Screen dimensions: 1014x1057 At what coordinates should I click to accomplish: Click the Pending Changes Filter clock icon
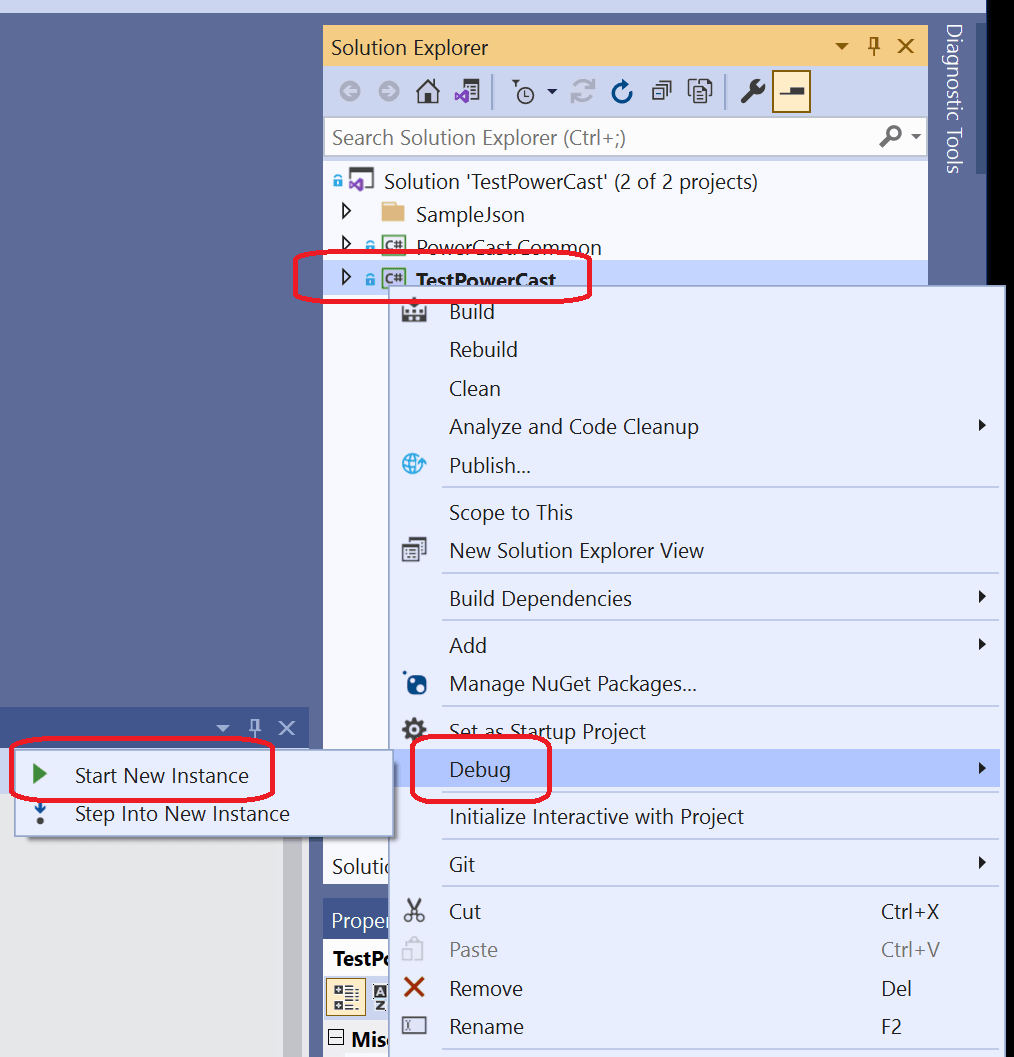[524, 93]
